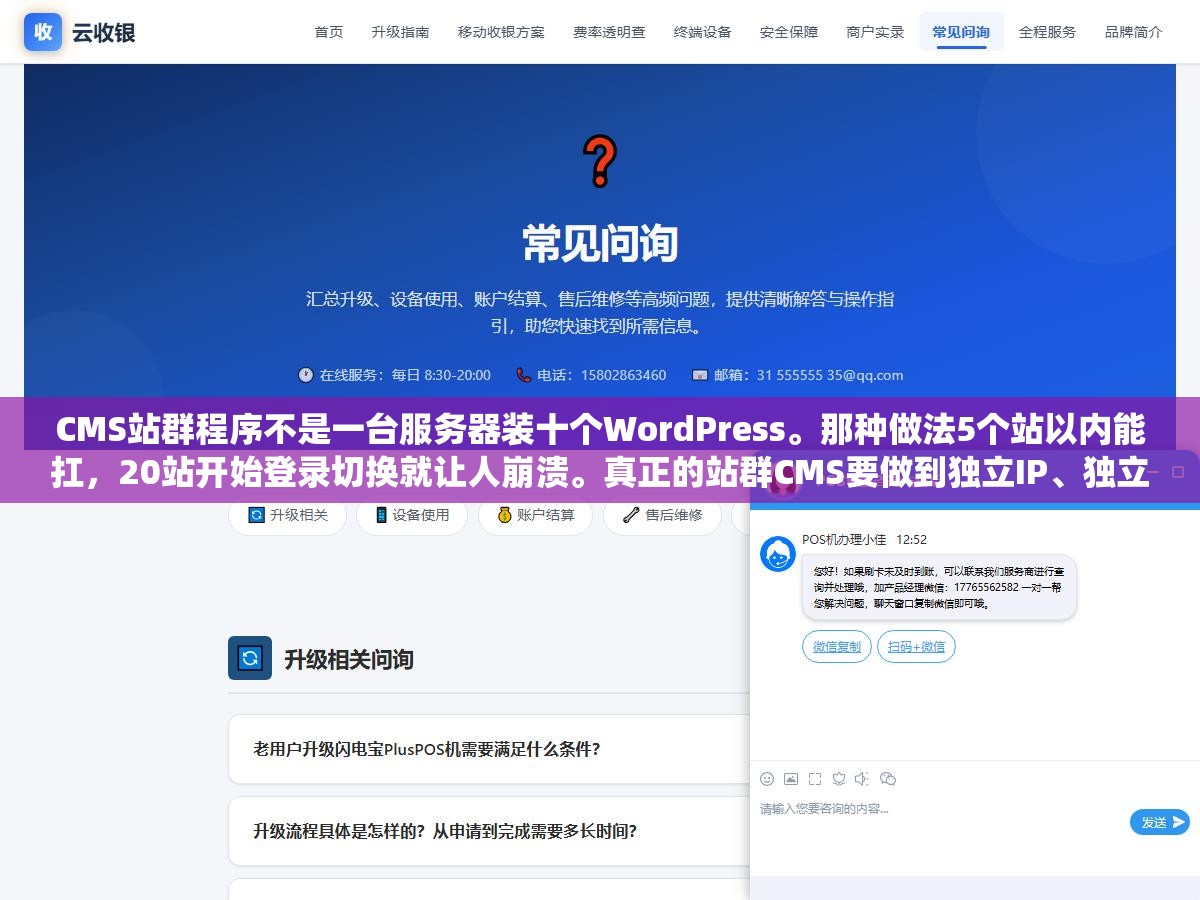The width and height of the screenshot is (1200, 900).
Task: Click the email address ending in qq.com
Action: (x=829, y=375)
